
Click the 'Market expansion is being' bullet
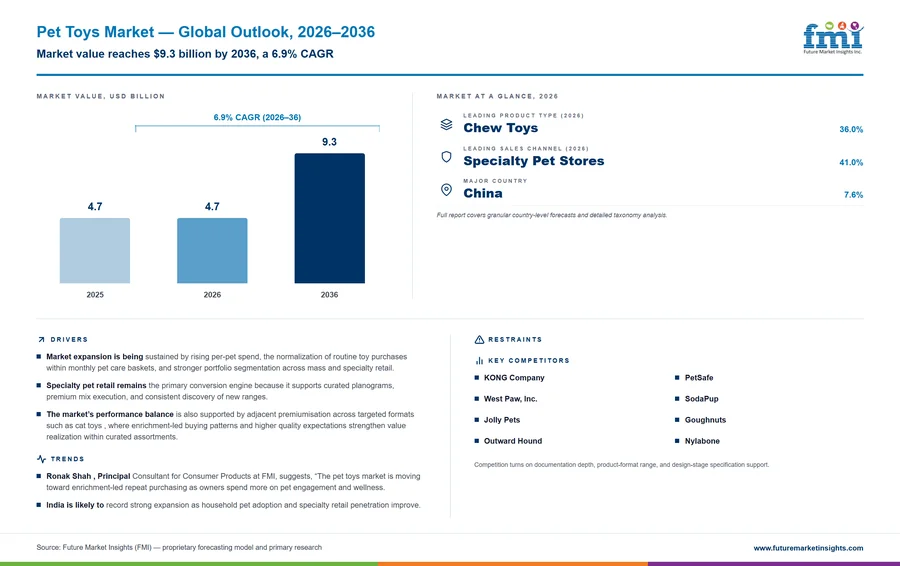(x=227, y=362)
